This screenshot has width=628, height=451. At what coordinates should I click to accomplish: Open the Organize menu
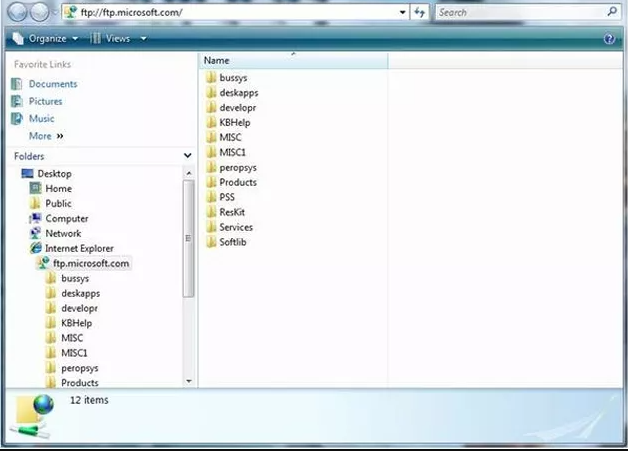coord(45,38)
